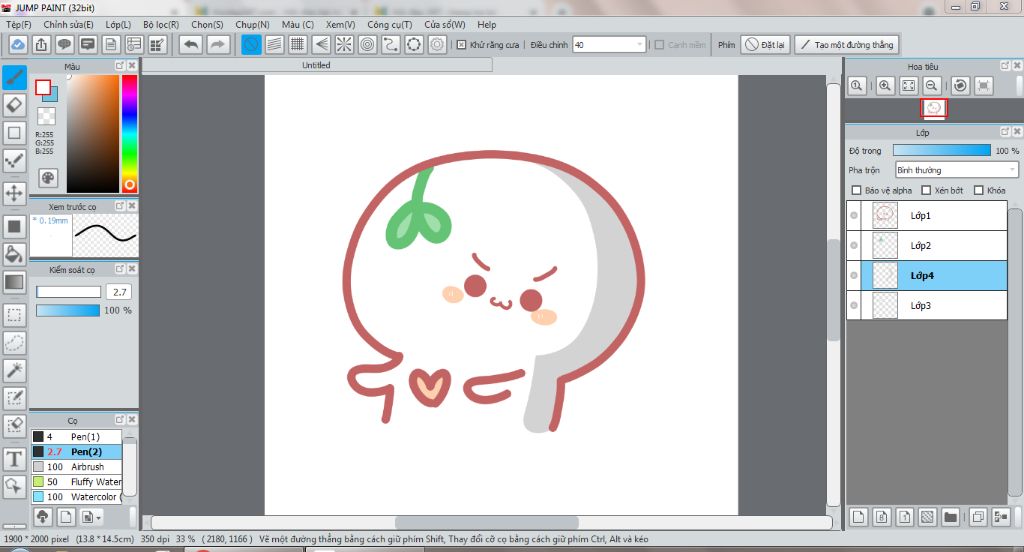Viewport: 1024px width, 552px height.
Task: Enable the Xén bớt checkbox
Action: pos(926,190)
